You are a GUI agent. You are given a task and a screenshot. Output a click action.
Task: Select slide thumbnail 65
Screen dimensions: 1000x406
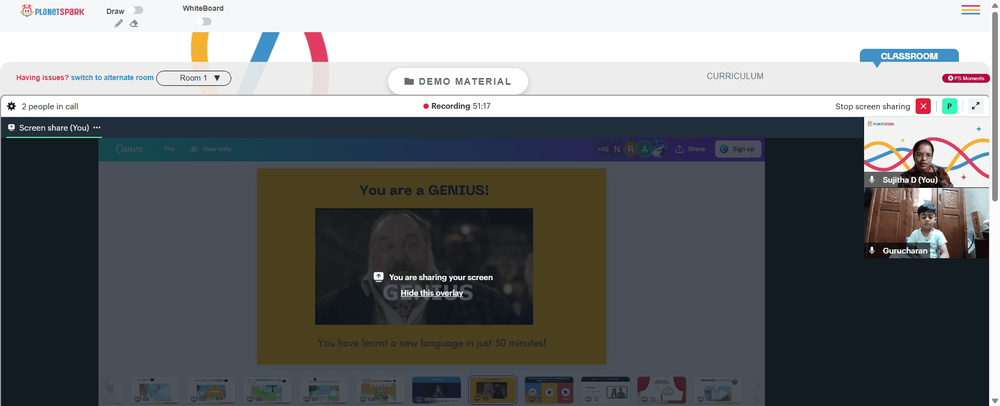click(211, 390)
